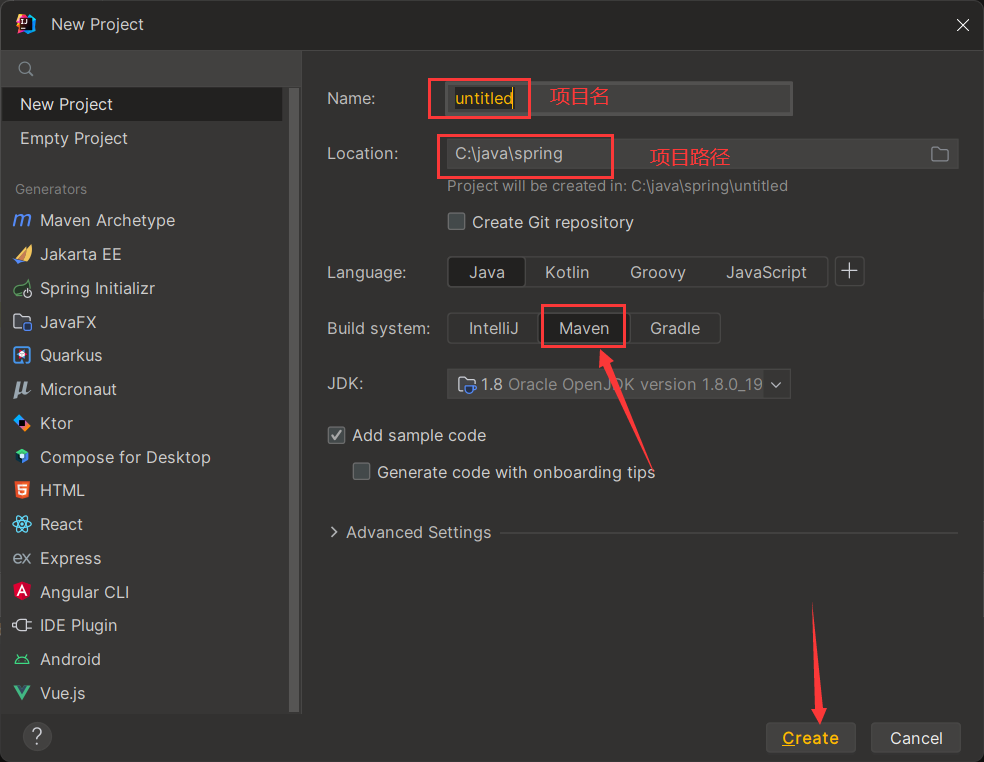This screenshot has width=984, height=762.
Task: Select Express label in generators list
Action: (x=71, y=558)
